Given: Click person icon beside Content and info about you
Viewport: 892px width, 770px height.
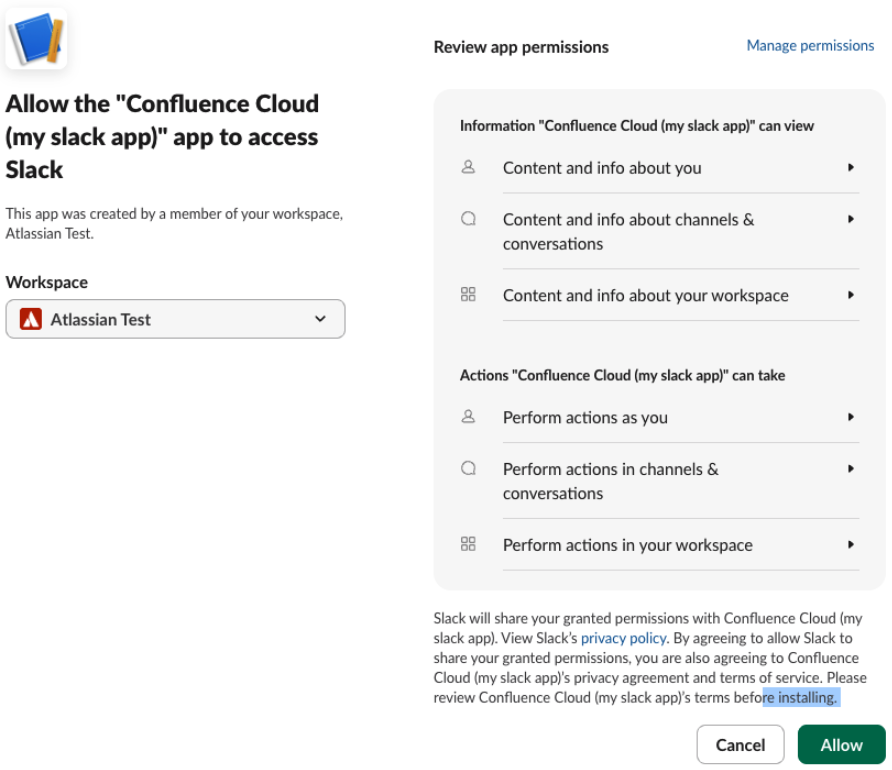Looking at the screenshot, I should (468, 167).
